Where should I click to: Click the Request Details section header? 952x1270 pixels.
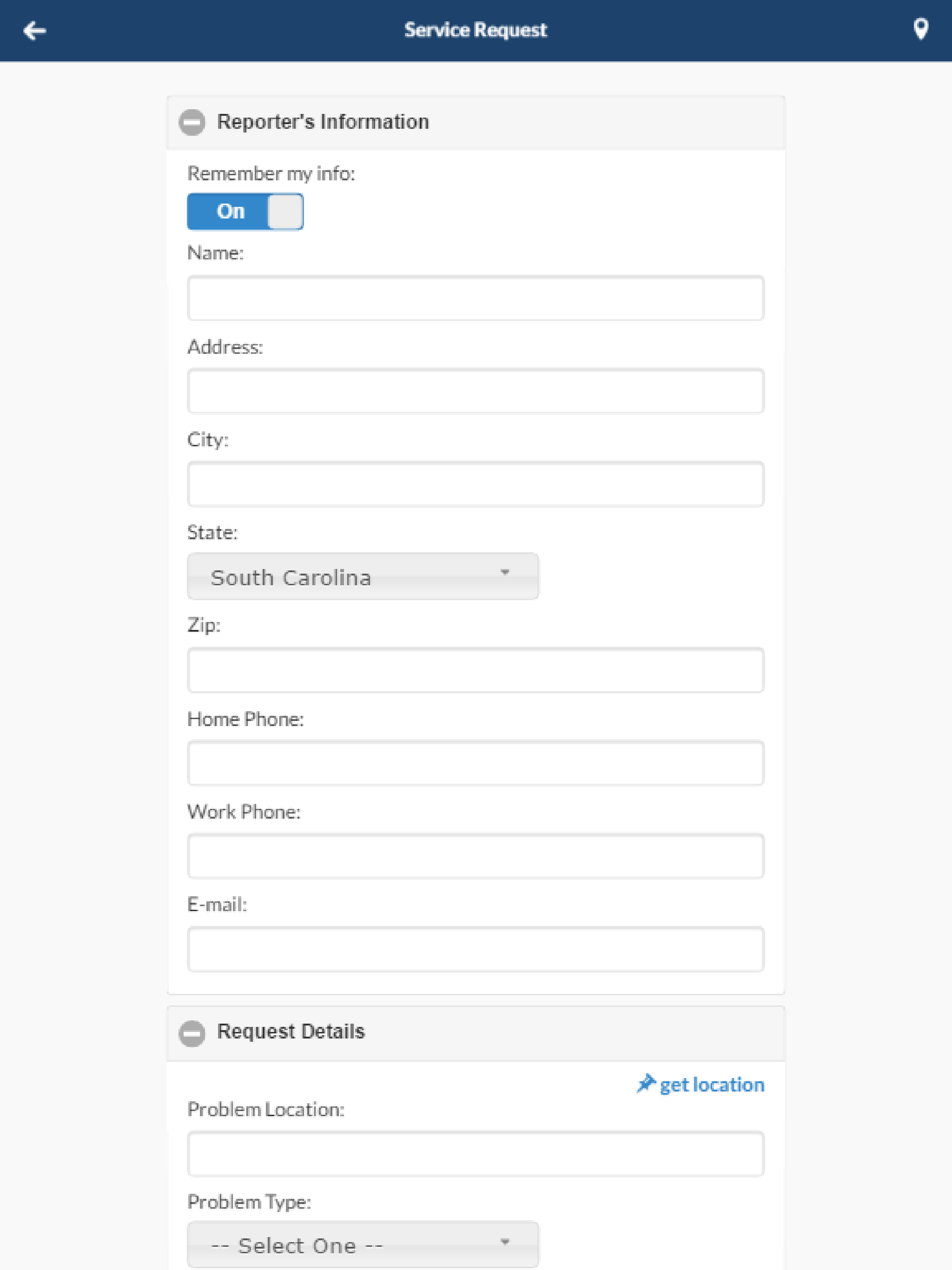tap(476, 1033)
